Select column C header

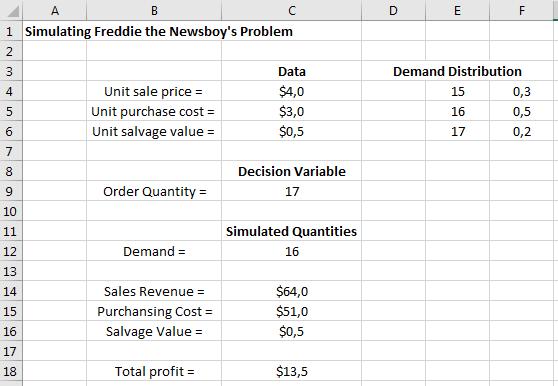pyautogui.click(x=291, y=11)
